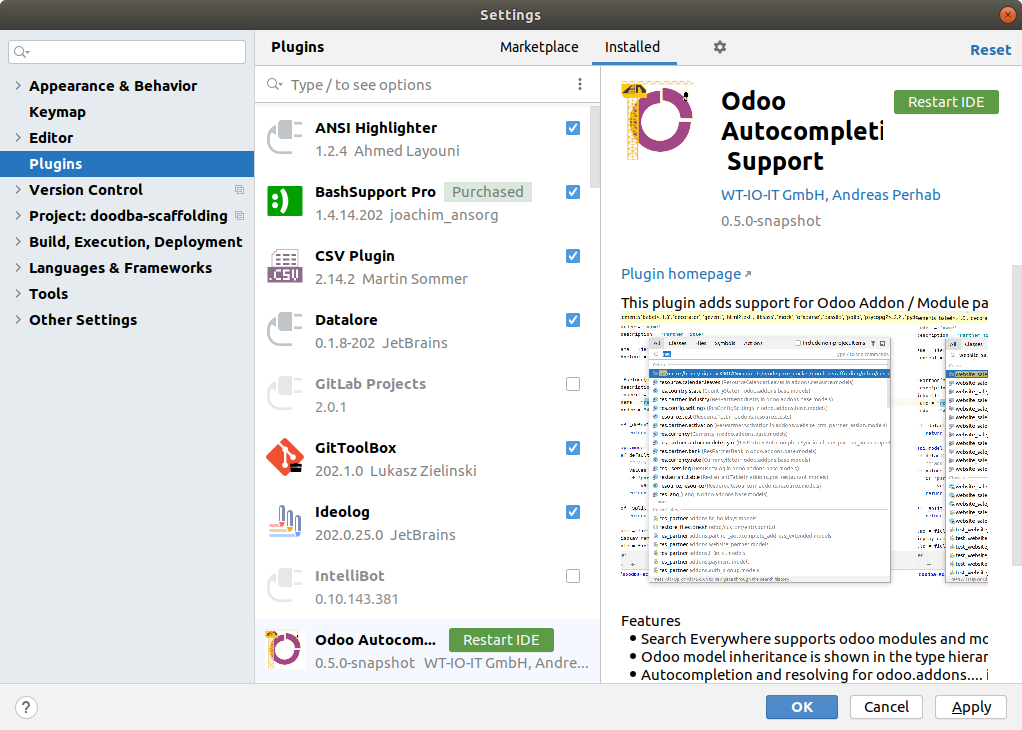
Task: Click the CSV Plugin icon
Action: (x=285, y=266)
